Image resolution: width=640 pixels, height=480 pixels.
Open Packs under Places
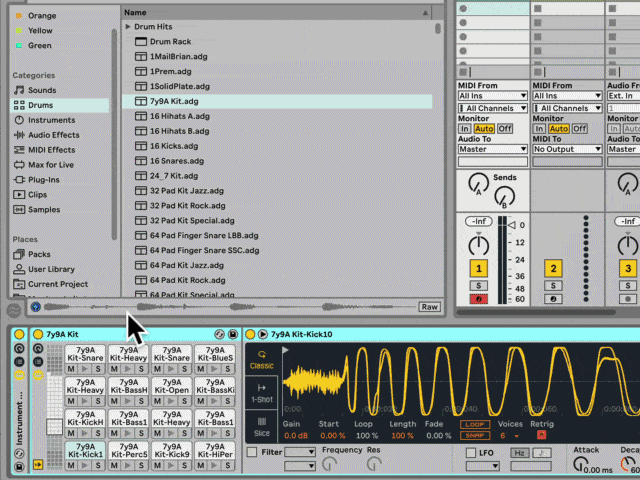(39, 254)
